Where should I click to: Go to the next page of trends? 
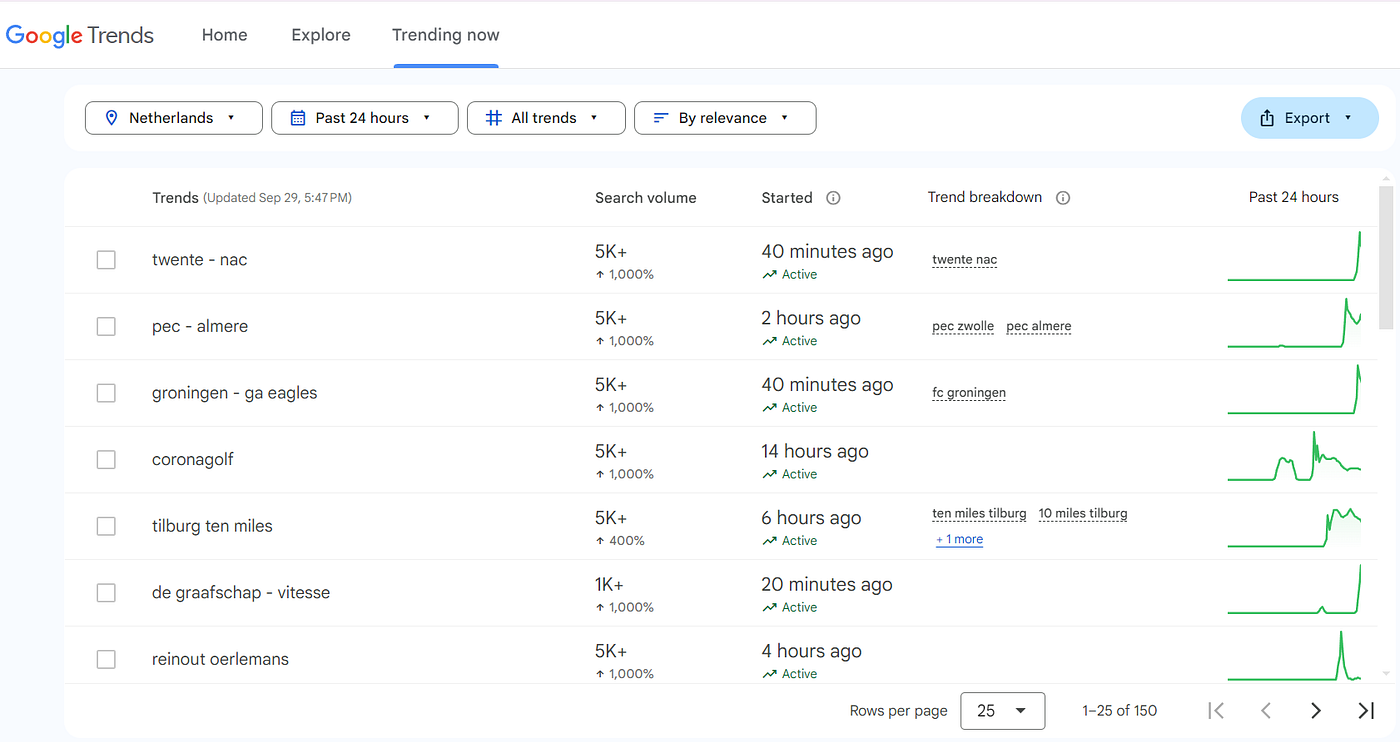pos(1316,710)
